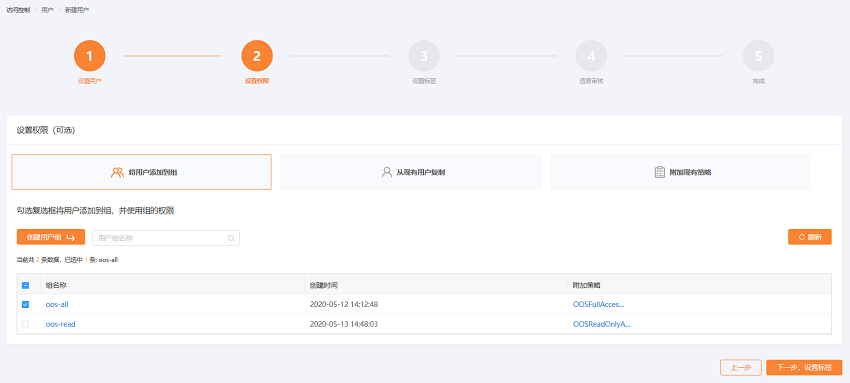850x383 pixels.
Task: Check the oos-read group checkbox
Action: pos(25,324)
